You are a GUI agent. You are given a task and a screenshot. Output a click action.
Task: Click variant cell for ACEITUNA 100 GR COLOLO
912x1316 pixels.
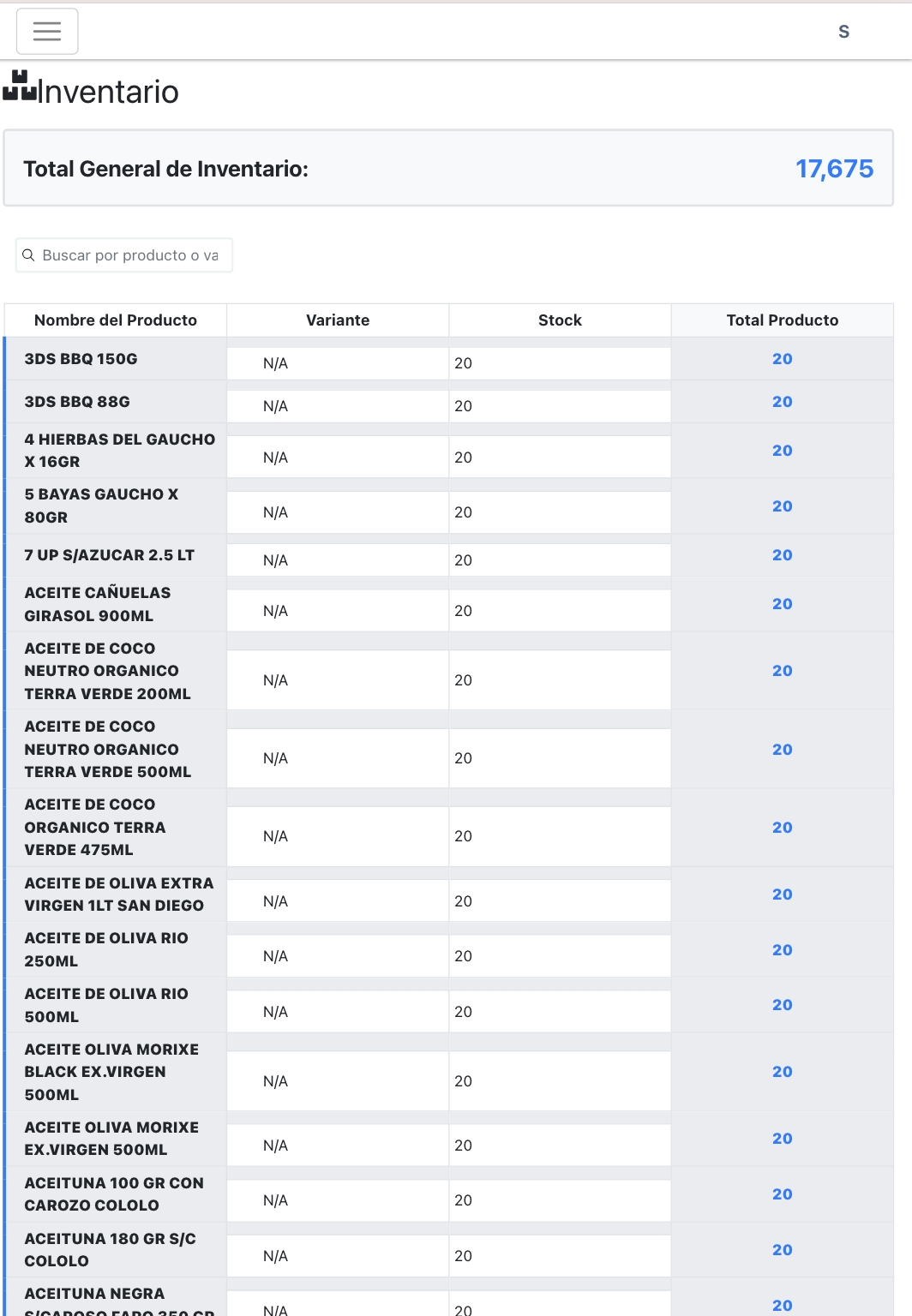coord(338,1200)
